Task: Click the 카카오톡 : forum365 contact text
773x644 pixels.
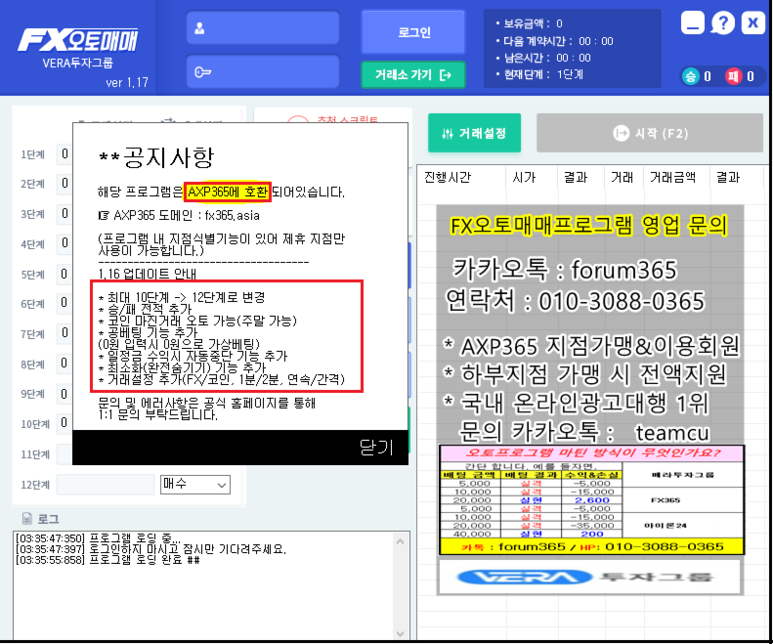Action: click(564, 269)
